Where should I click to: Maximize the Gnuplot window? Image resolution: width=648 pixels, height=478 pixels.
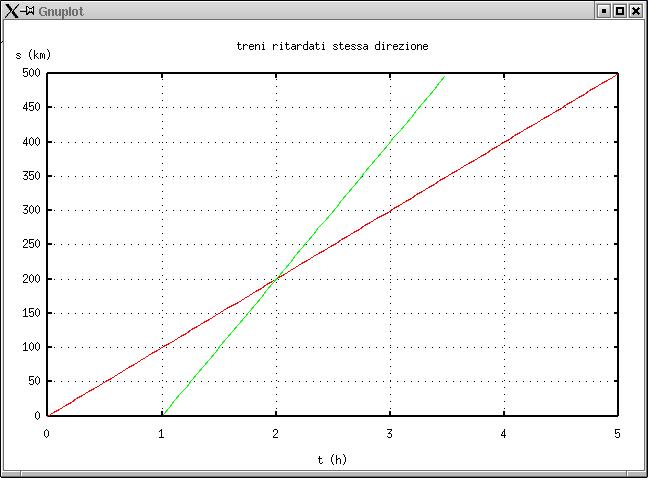pos(620,10)
